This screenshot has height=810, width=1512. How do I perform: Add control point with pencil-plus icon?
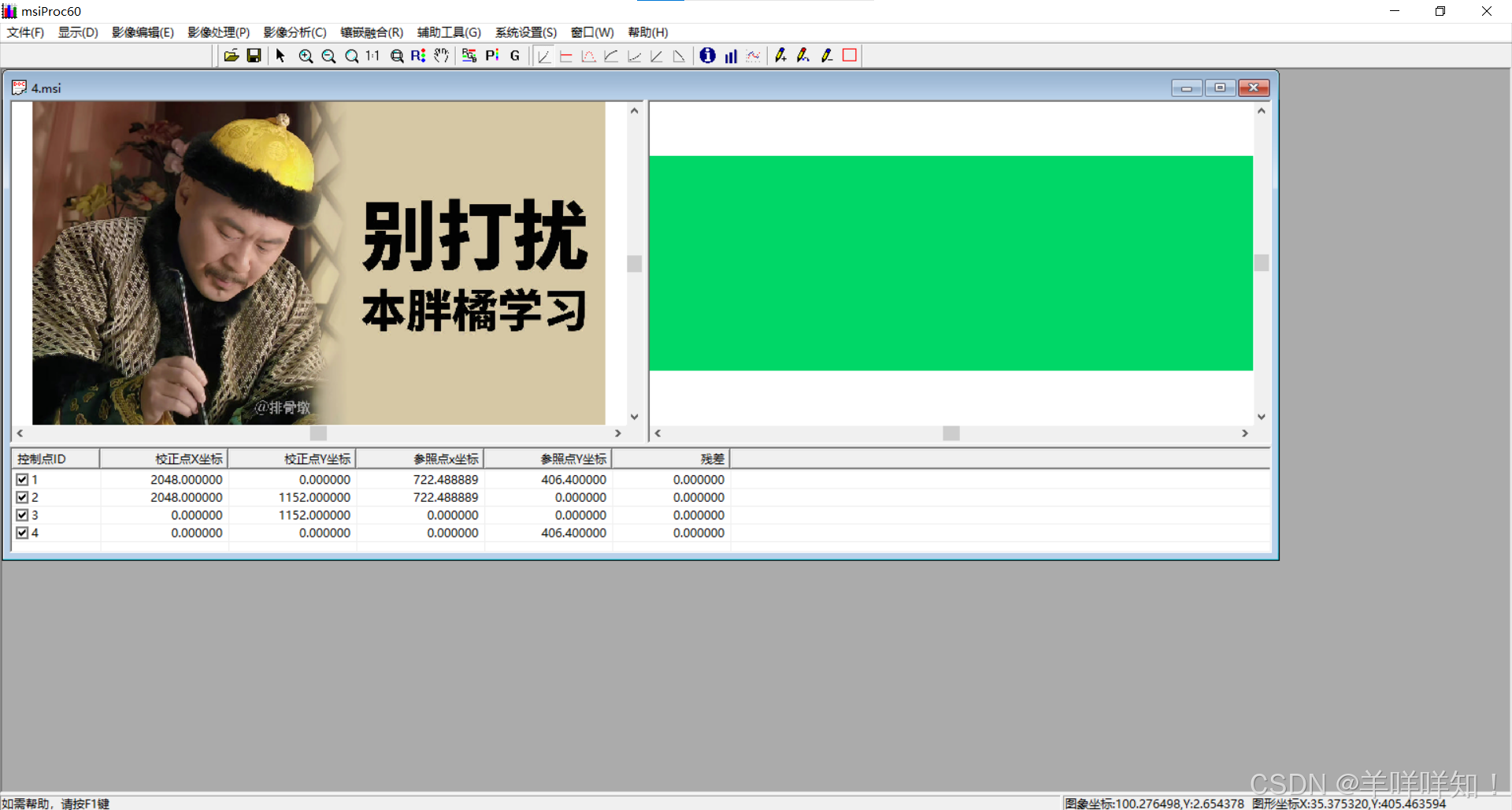[780, 55]
